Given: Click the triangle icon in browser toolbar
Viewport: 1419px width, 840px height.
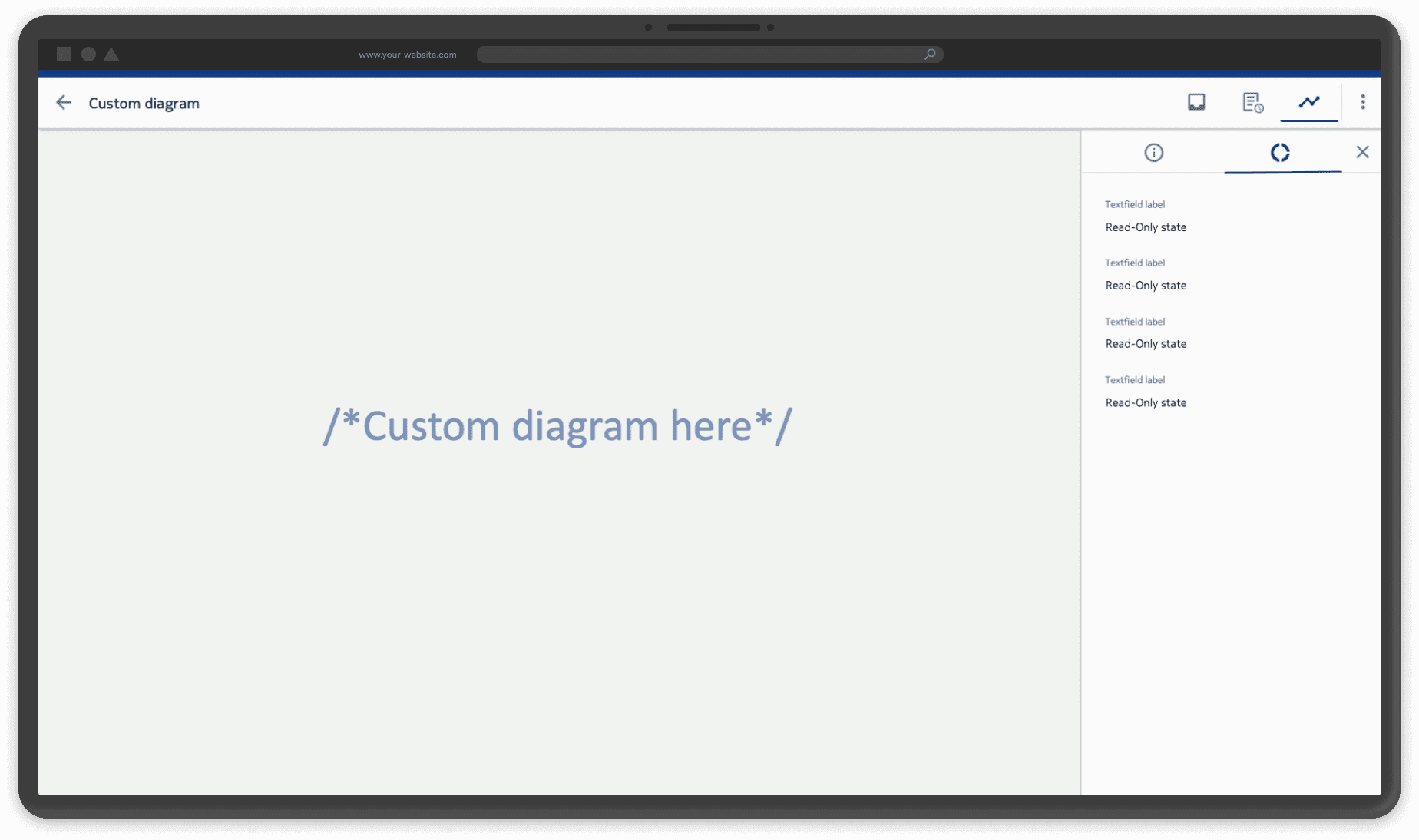Looking at the screenshot, I should pos(112,54).
